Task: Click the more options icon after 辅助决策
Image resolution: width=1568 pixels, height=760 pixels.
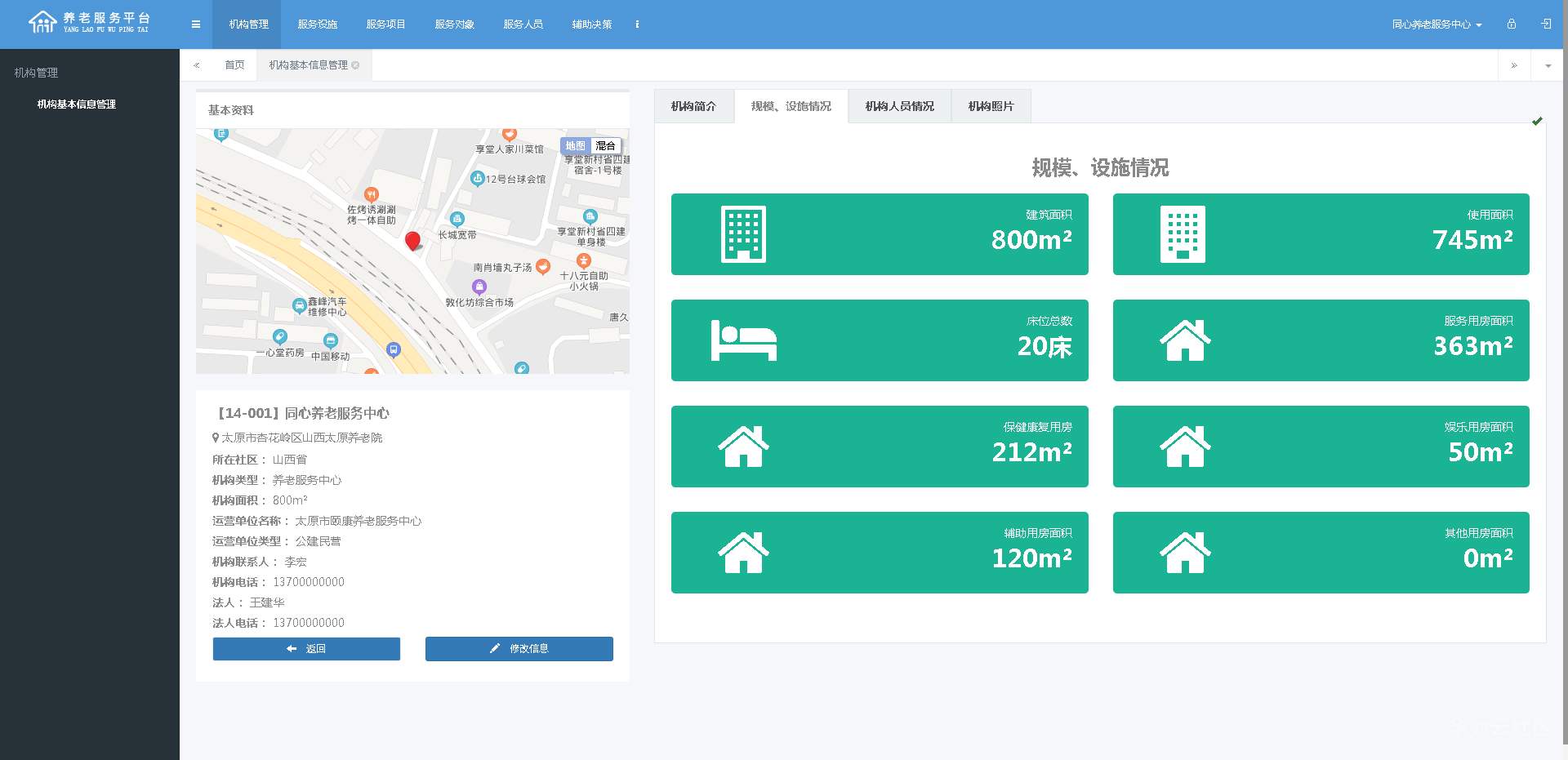Action: 637,24
